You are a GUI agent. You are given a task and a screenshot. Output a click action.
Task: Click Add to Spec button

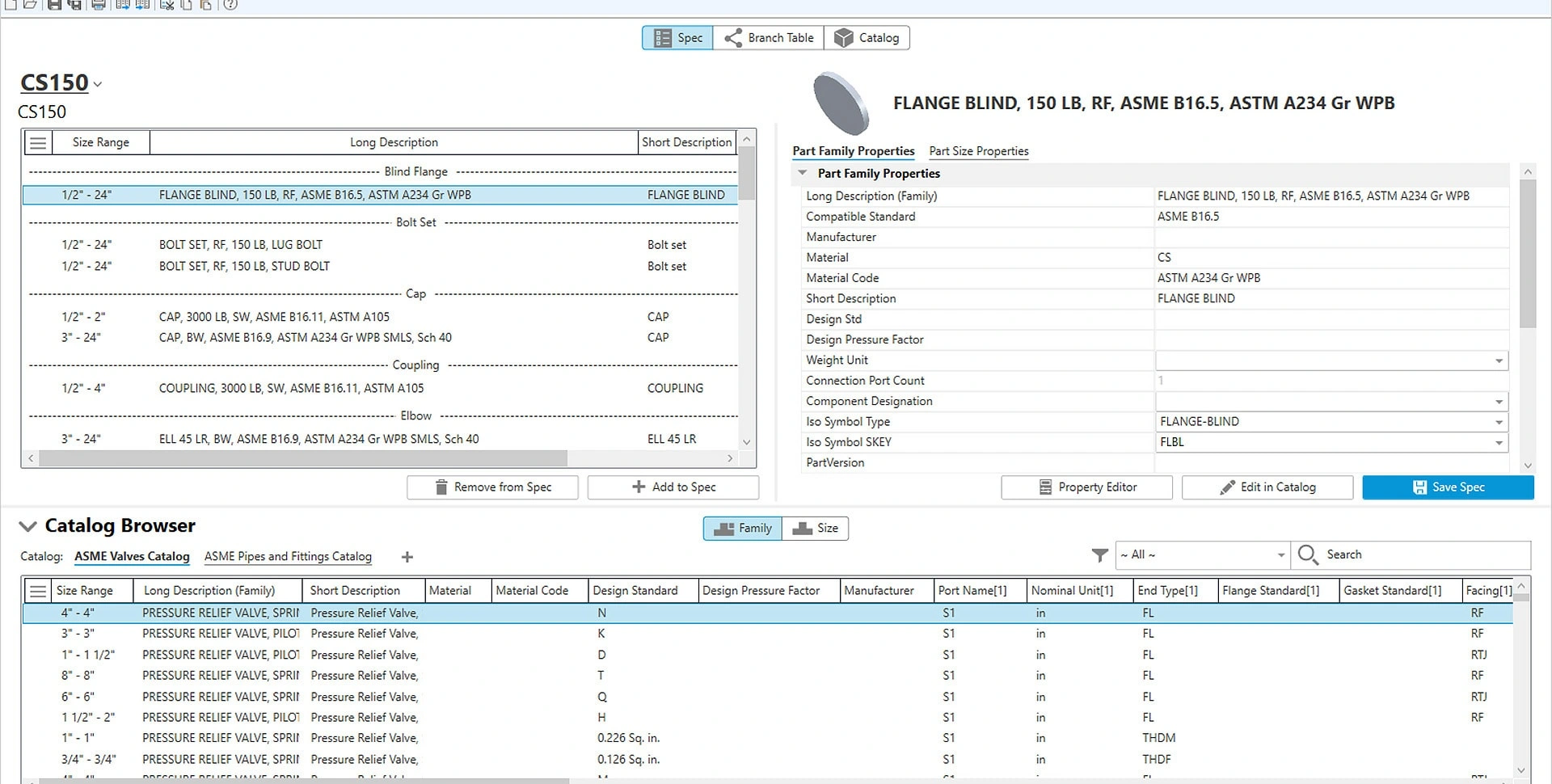[673, 487]
